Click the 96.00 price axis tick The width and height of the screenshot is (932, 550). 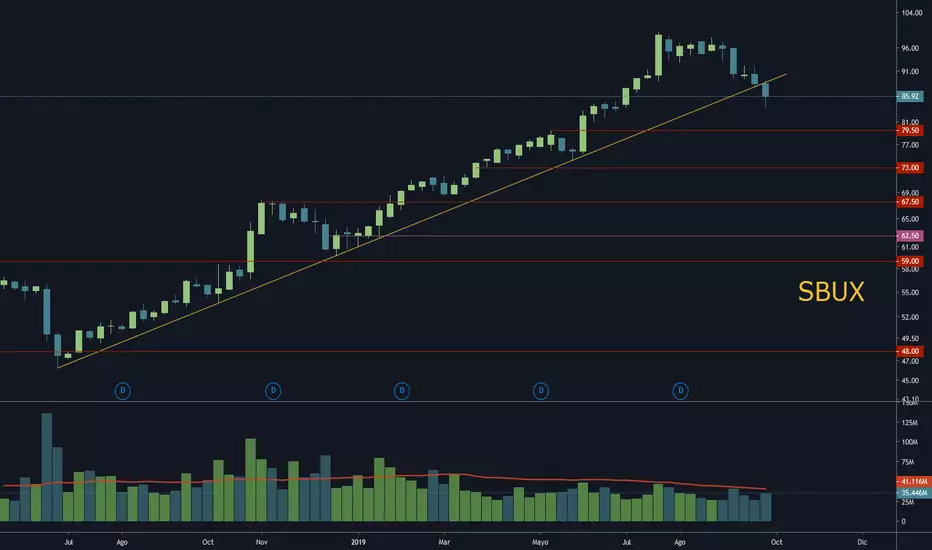tap(910, 48)
